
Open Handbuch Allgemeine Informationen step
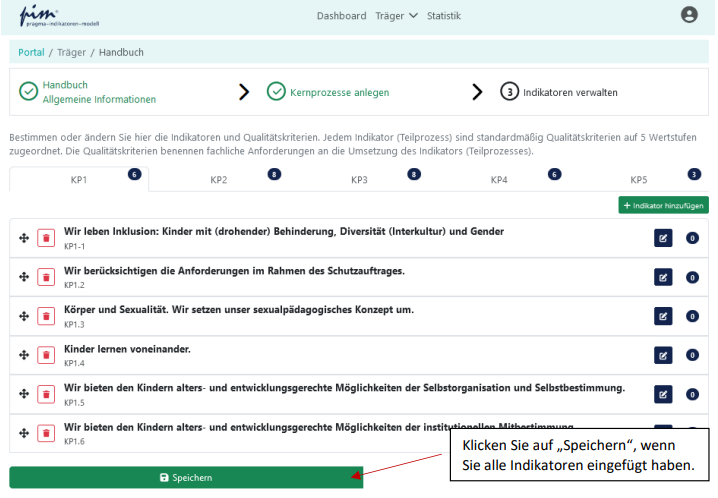click(x=98, y=92)
